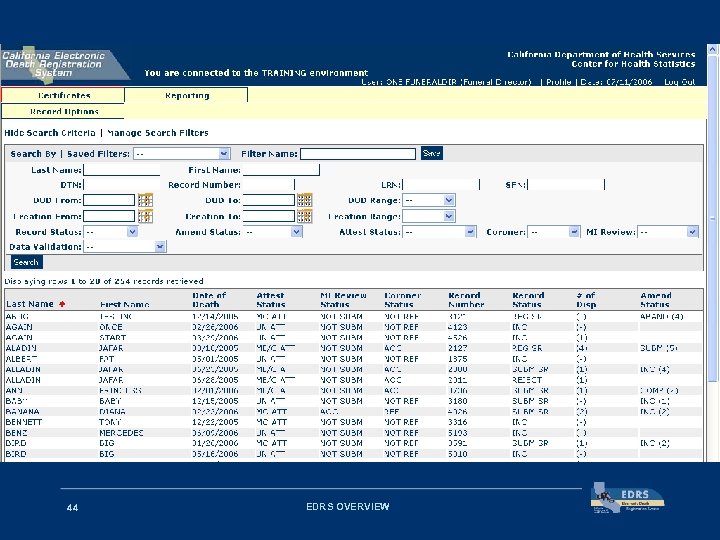Image resolution: width=720 pixels, height=540 pixels.
Task: Open calendar picker for DOD From
Action: (x=145, y=200)
